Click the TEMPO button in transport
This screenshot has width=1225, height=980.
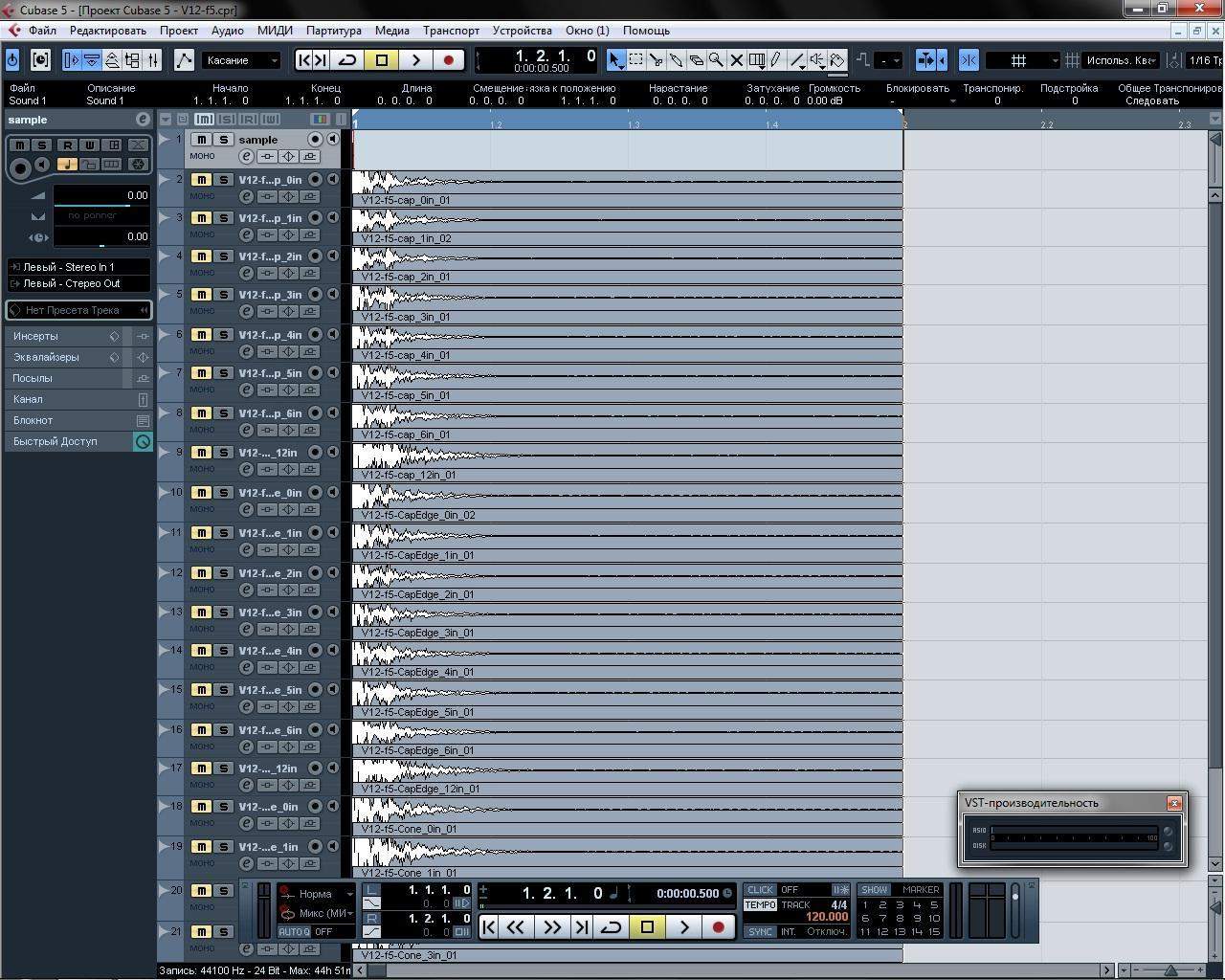760,905
